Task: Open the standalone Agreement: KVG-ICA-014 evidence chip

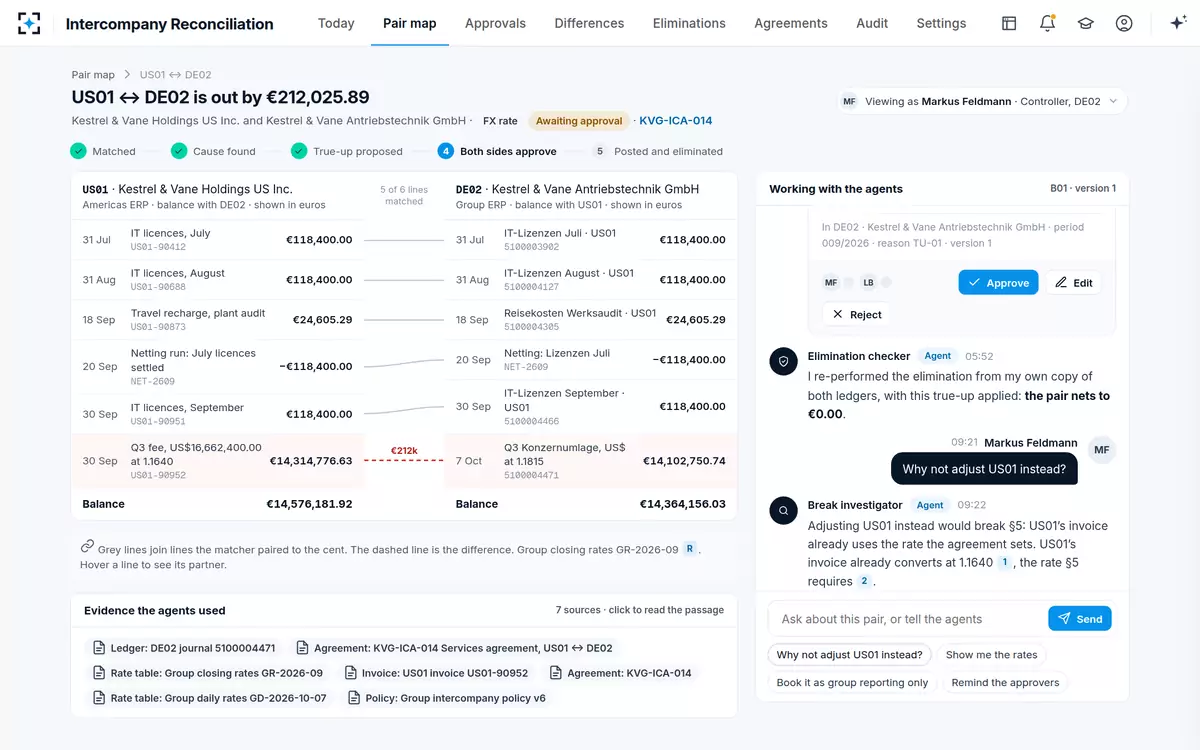Action: [620, 673]
